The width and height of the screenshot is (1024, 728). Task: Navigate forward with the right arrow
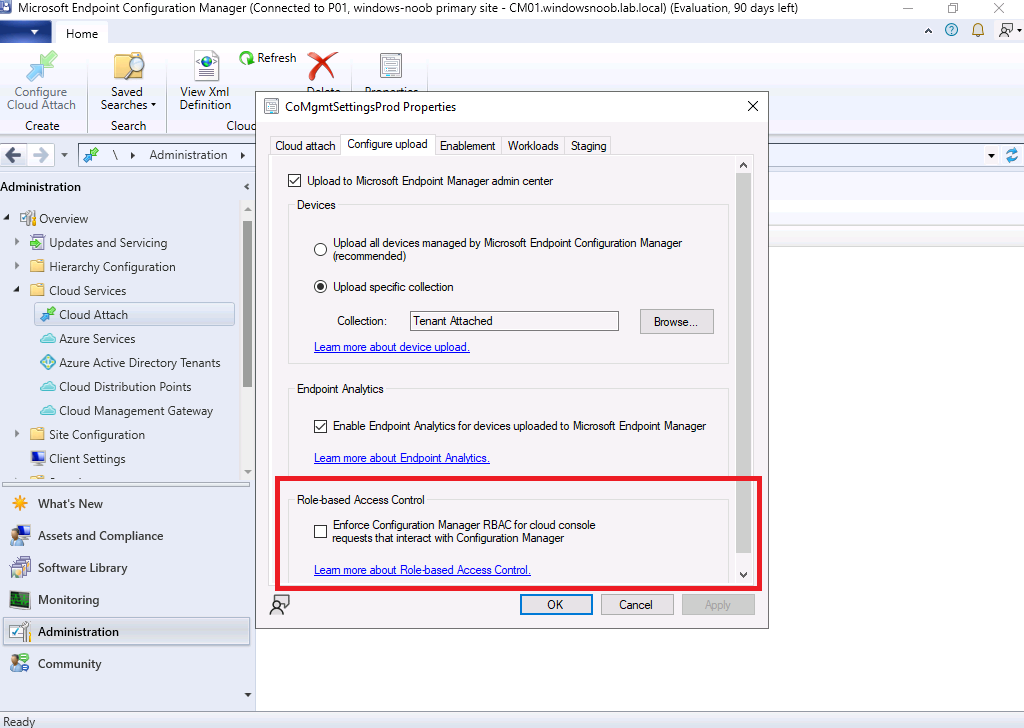tap(40, 155)
